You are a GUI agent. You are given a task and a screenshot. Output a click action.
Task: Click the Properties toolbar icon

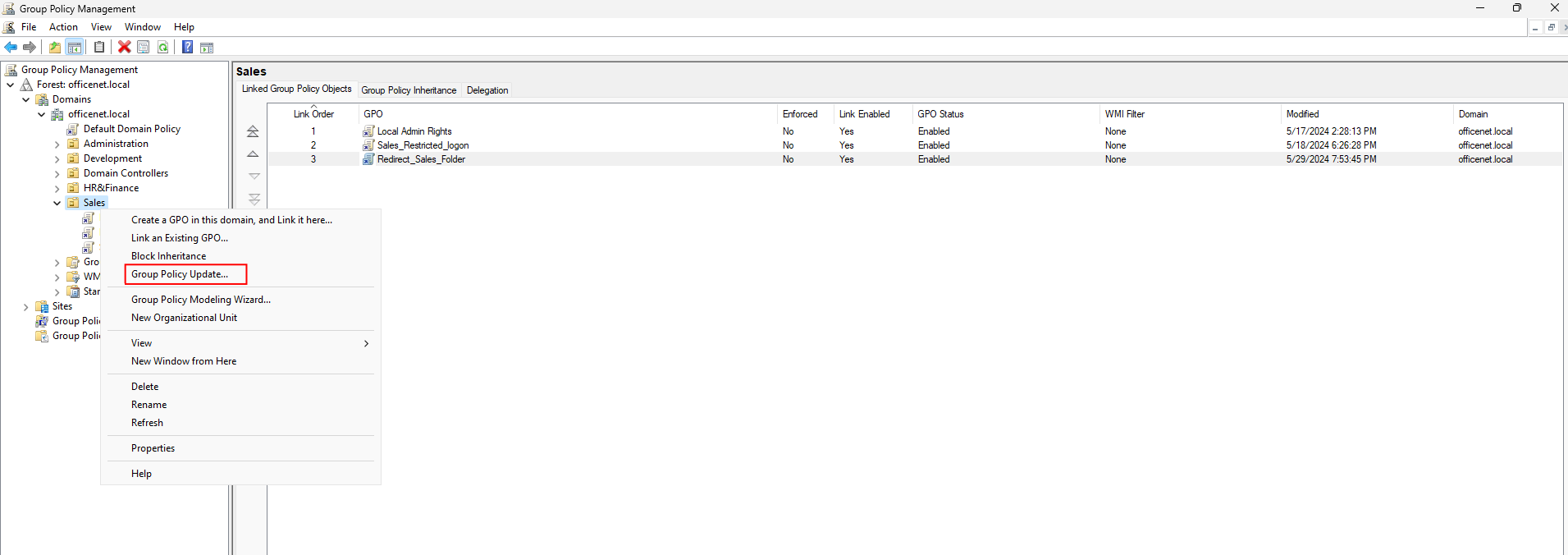coord(144,47)
